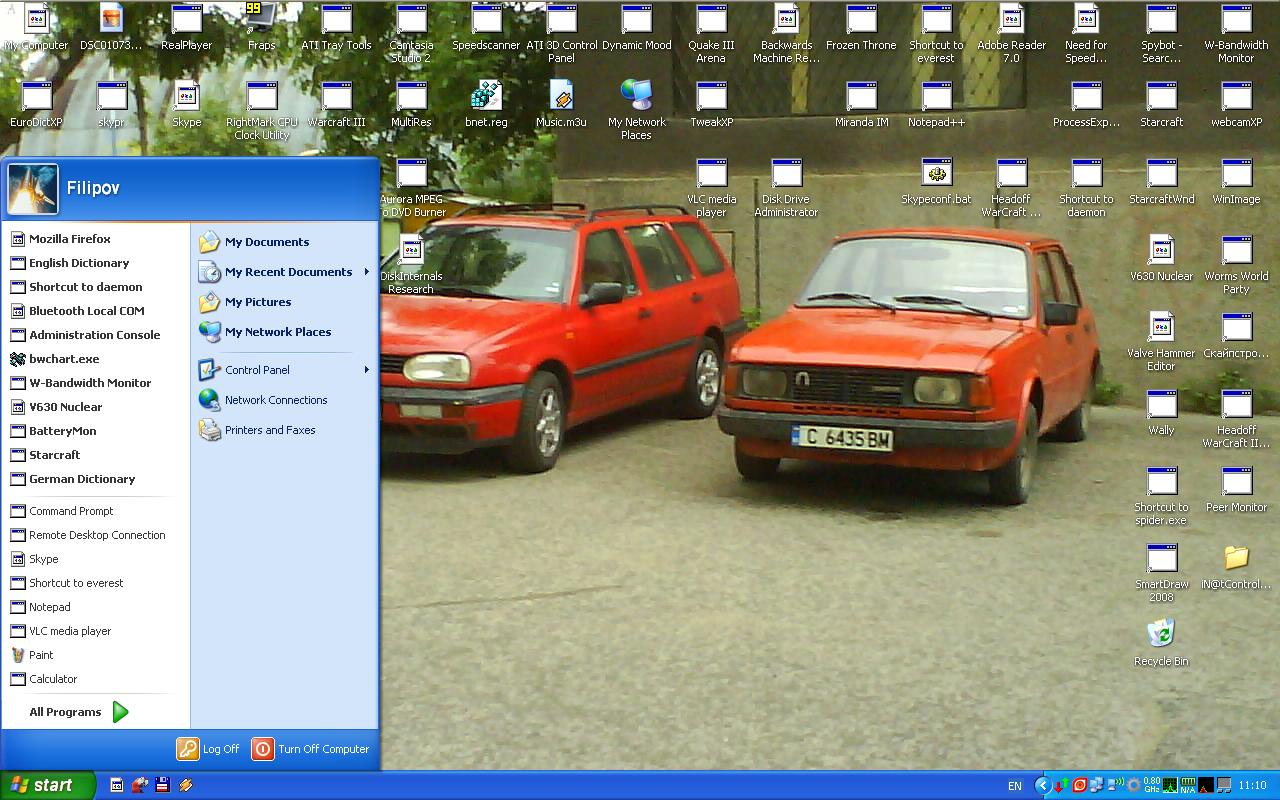The width and height of the screenshot is (1280, 800).
Task: Select Quake III Arena desktop icon
Action: tap(712, 34)
